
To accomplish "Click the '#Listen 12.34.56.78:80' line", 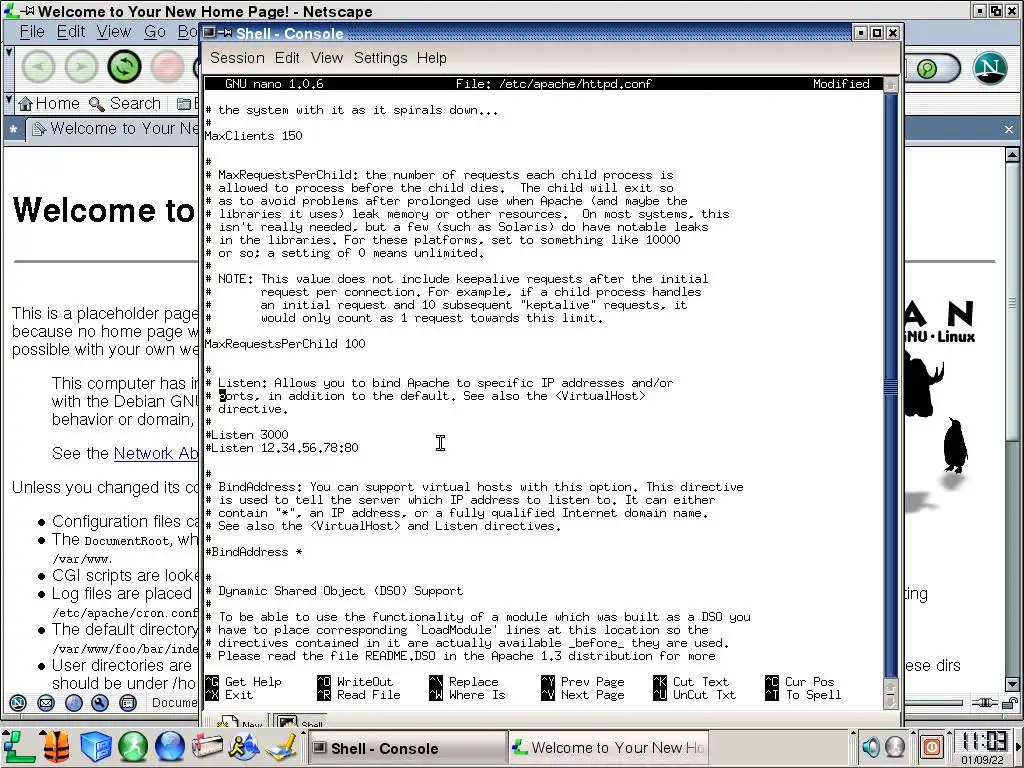I will click(x=281, y=448).
